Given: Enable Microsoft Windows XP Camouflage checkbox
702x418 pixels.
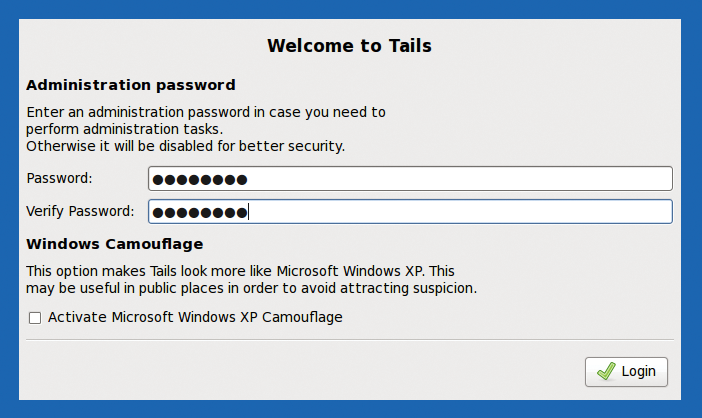Looking at the screenshot, I should click(x=35, y=318).
